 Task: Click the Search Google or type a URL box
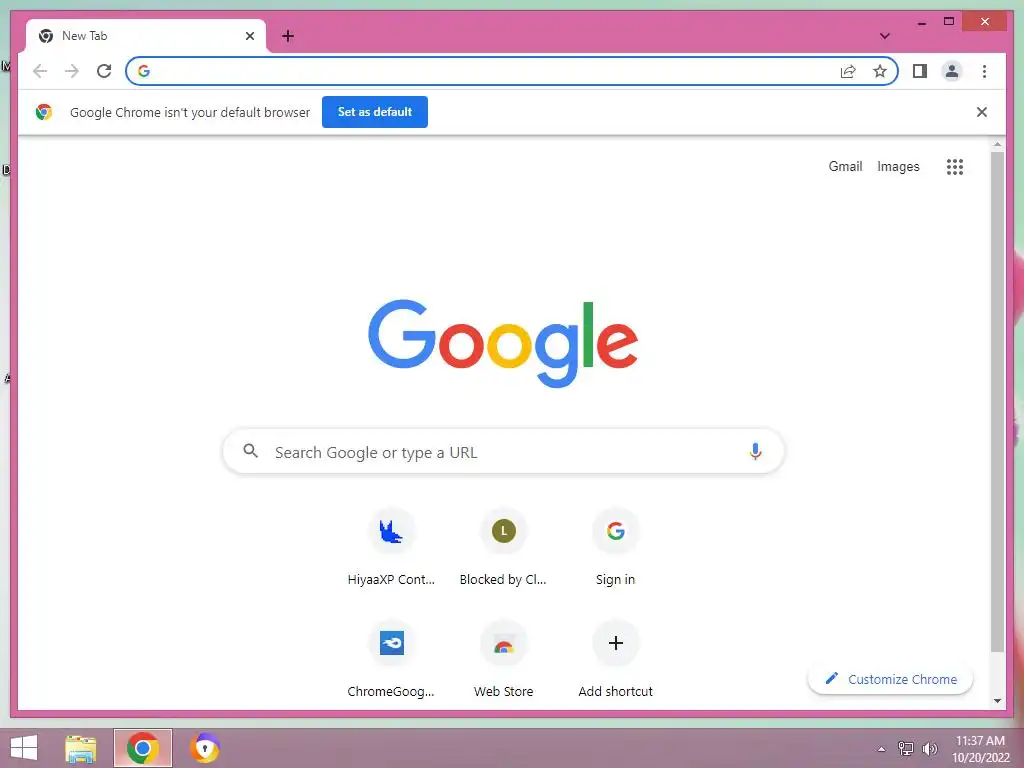point(503,451)
